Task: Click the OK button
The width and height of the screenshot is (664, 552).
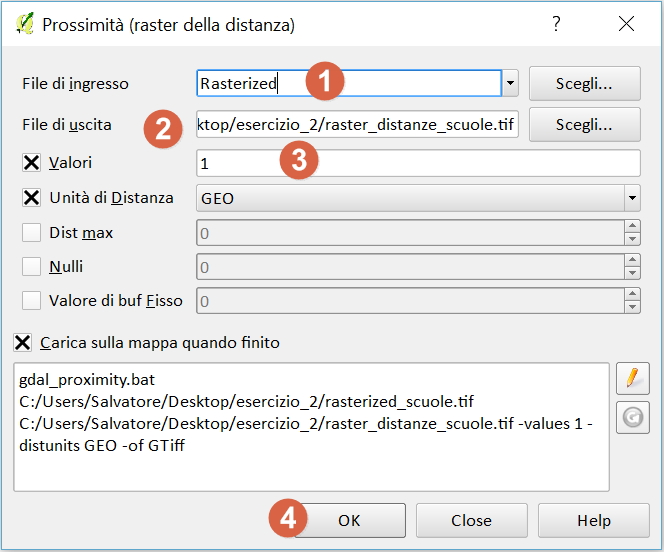Action: (x=350, y=520)
